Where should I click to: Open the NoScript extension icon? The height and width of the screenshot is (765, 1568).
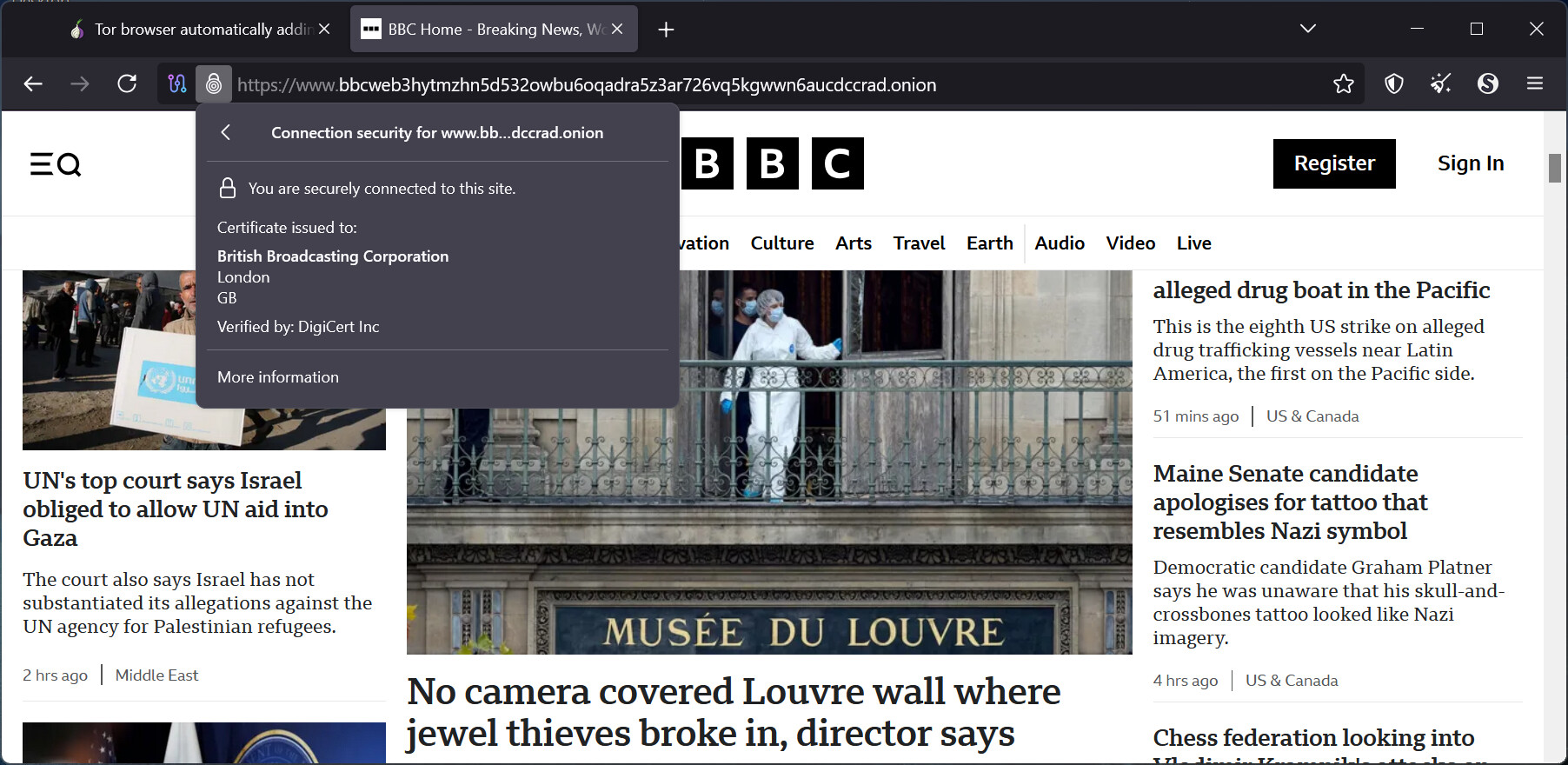1488,83
